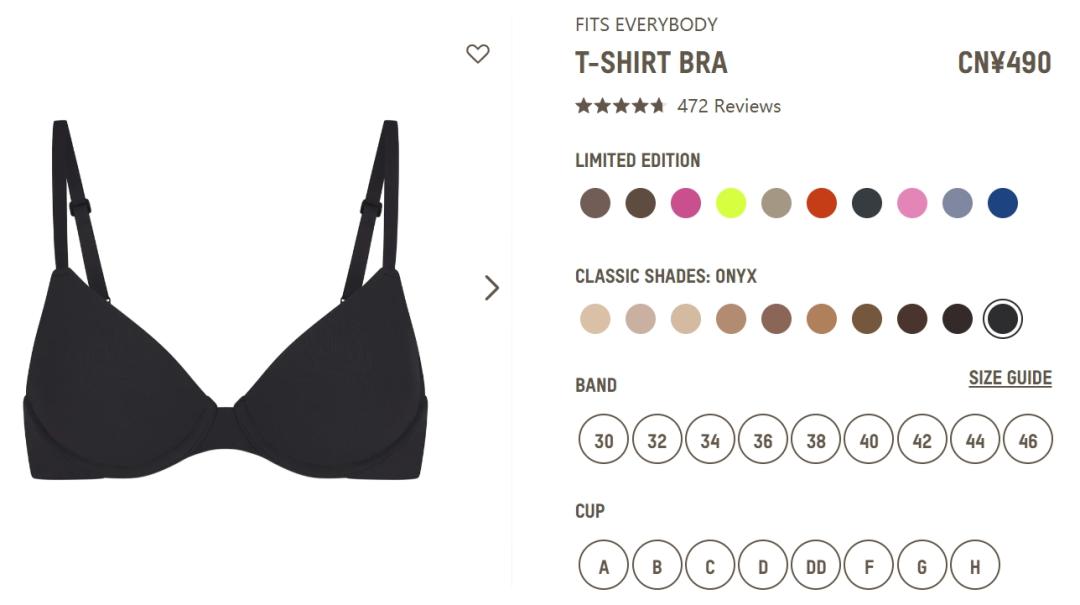
Task: Select band size 30
Action: 603,439
